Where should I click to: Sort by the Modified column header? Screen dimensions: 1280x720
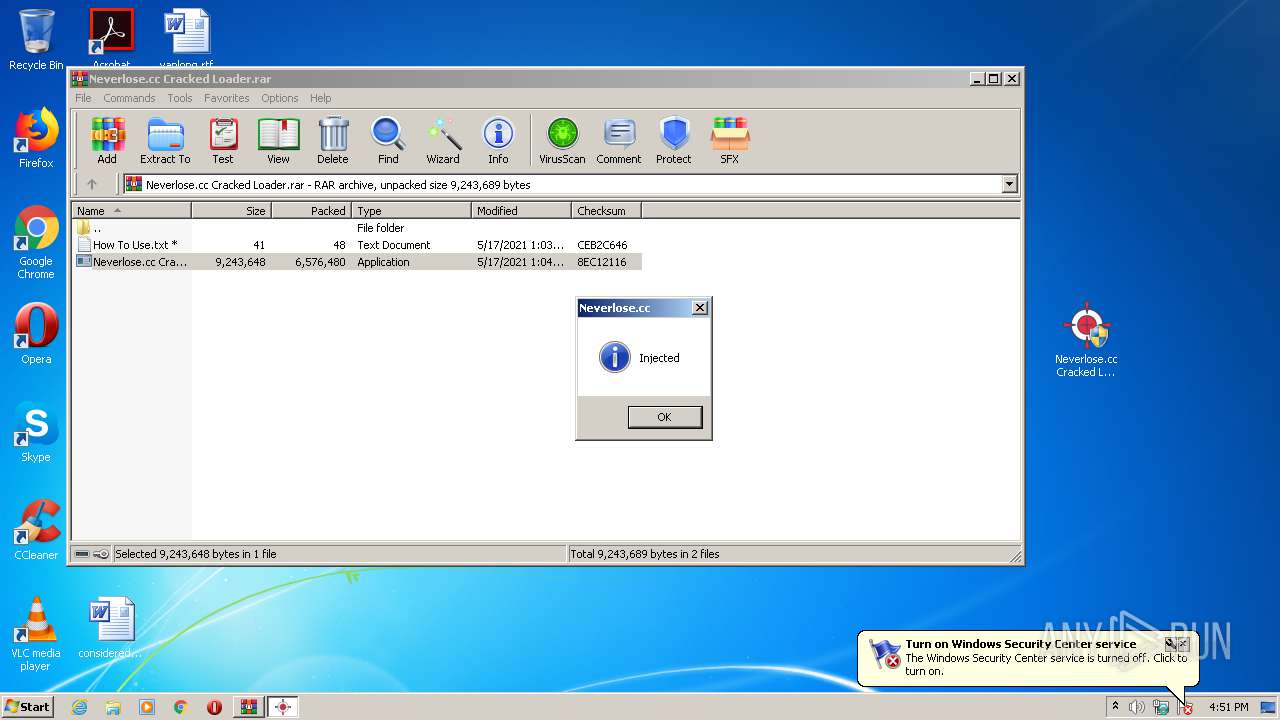pyautogui.click(x=521, y=211)
